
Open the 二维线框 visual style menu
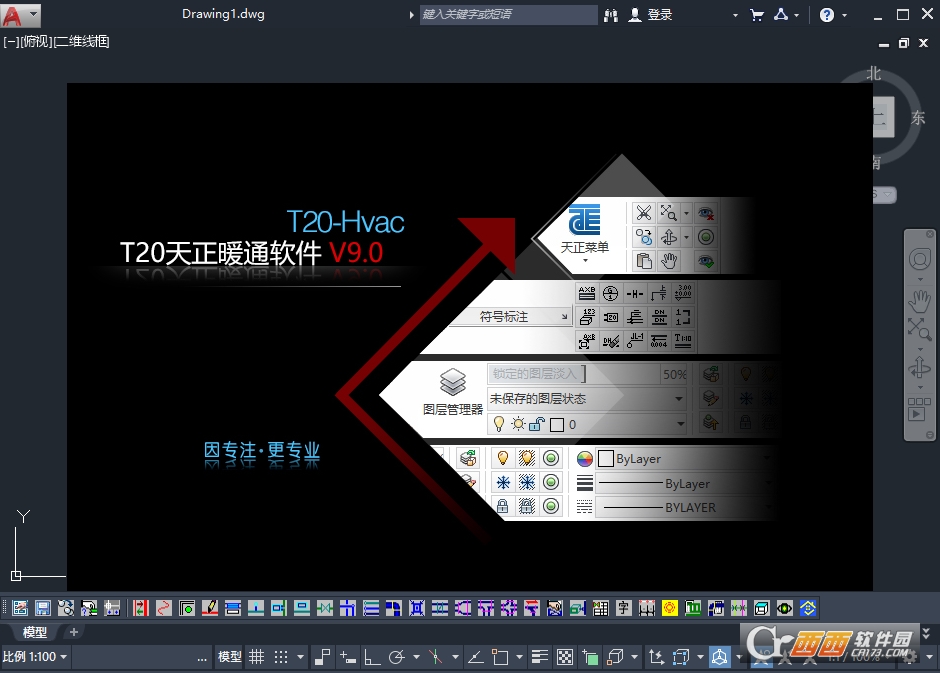point(82,41)
